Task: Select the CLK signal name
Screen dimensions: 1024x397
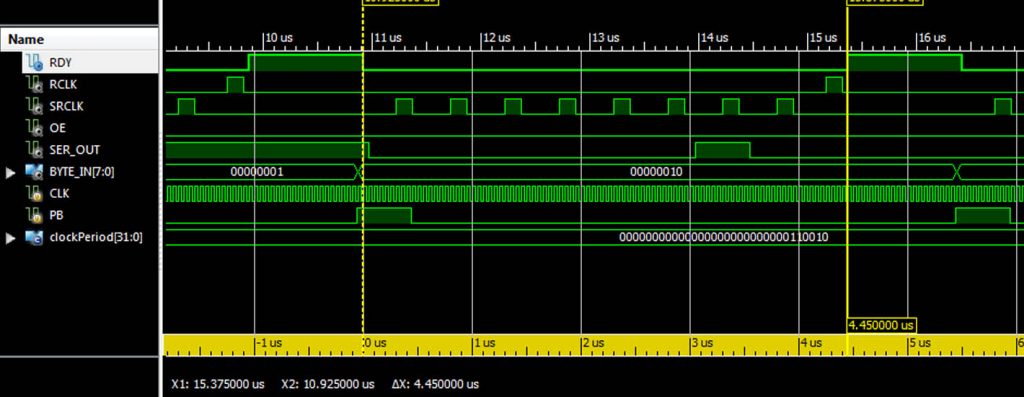Action: (x=59, y=193)
